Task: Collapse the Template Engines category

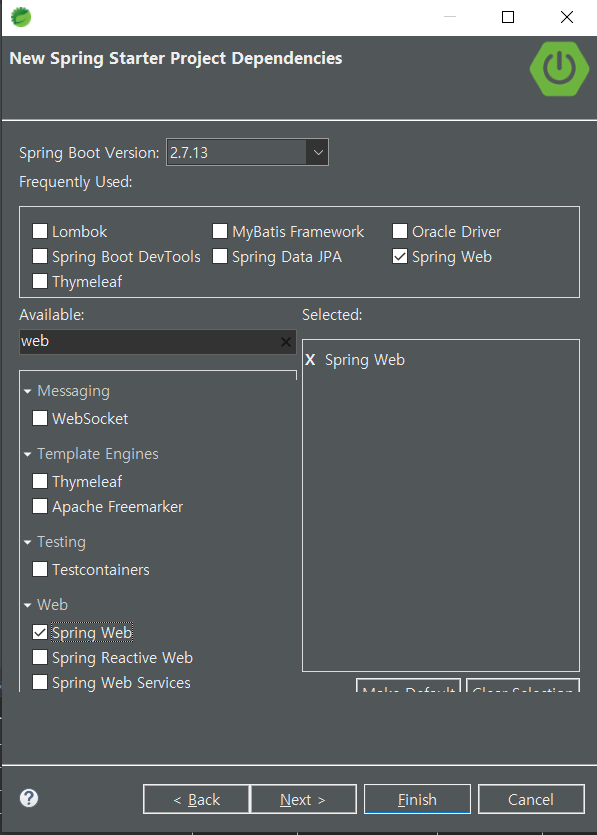Action: [x=28, y=454]
